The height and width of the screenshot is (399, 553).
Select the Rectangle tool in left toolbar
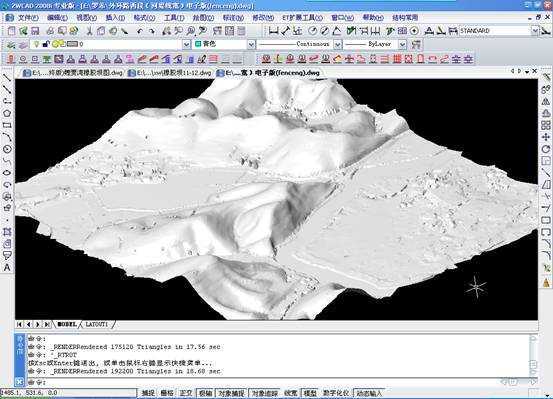click(7, 125)
